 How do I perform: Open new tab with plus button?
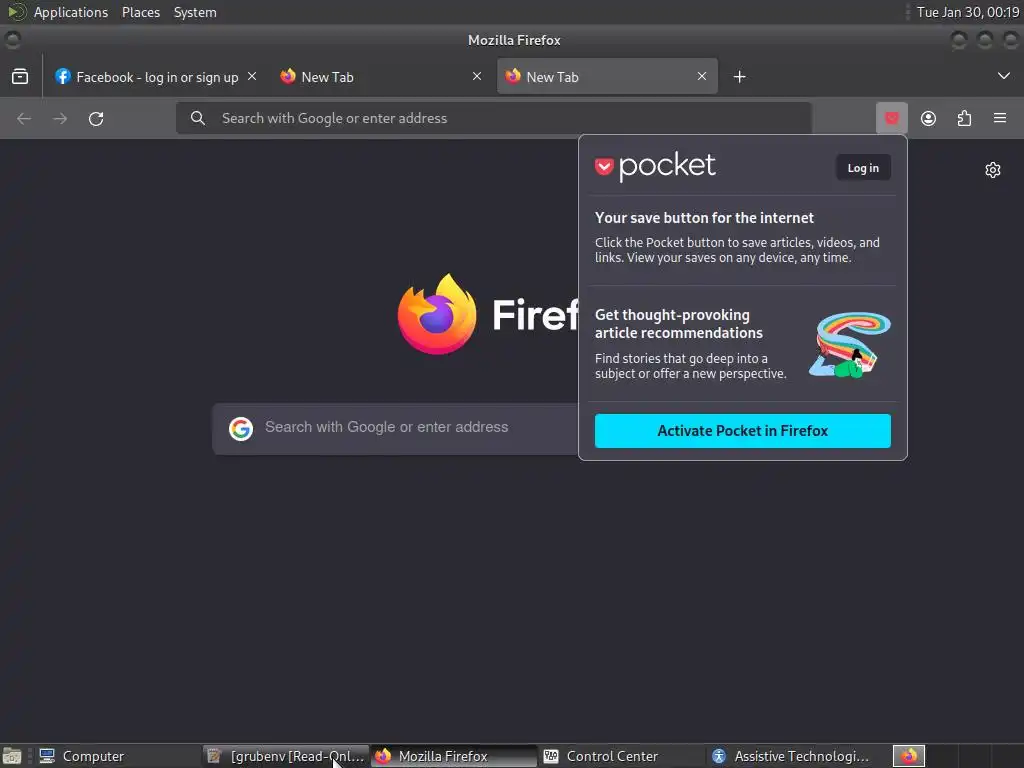(x=739, y=76)
